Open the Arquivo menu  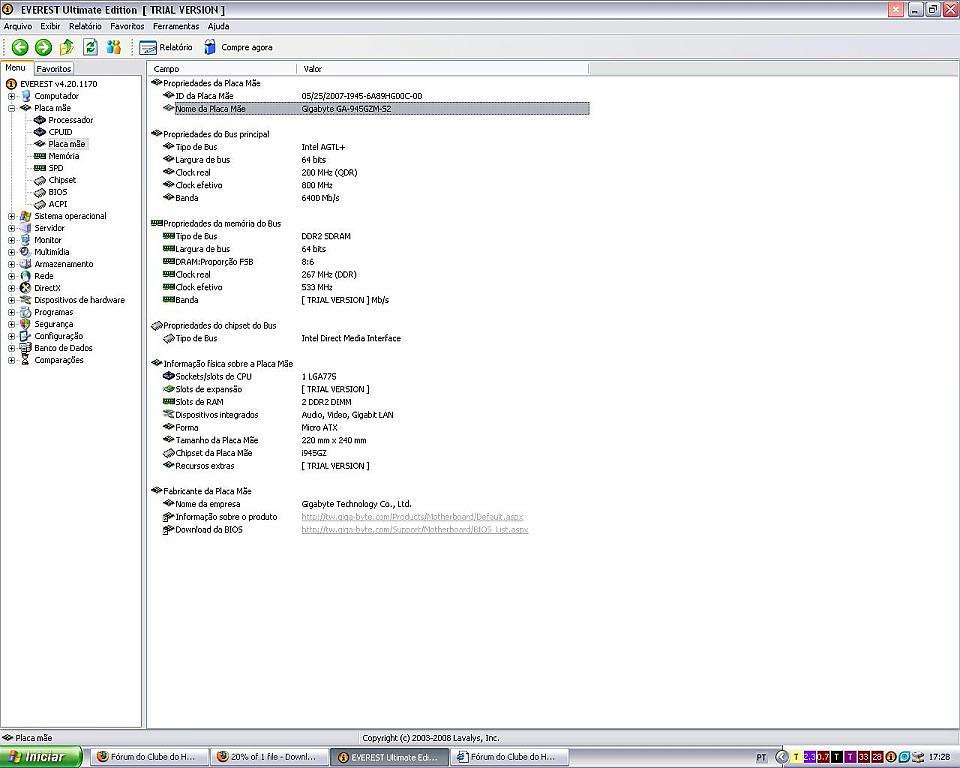[18, 26]
